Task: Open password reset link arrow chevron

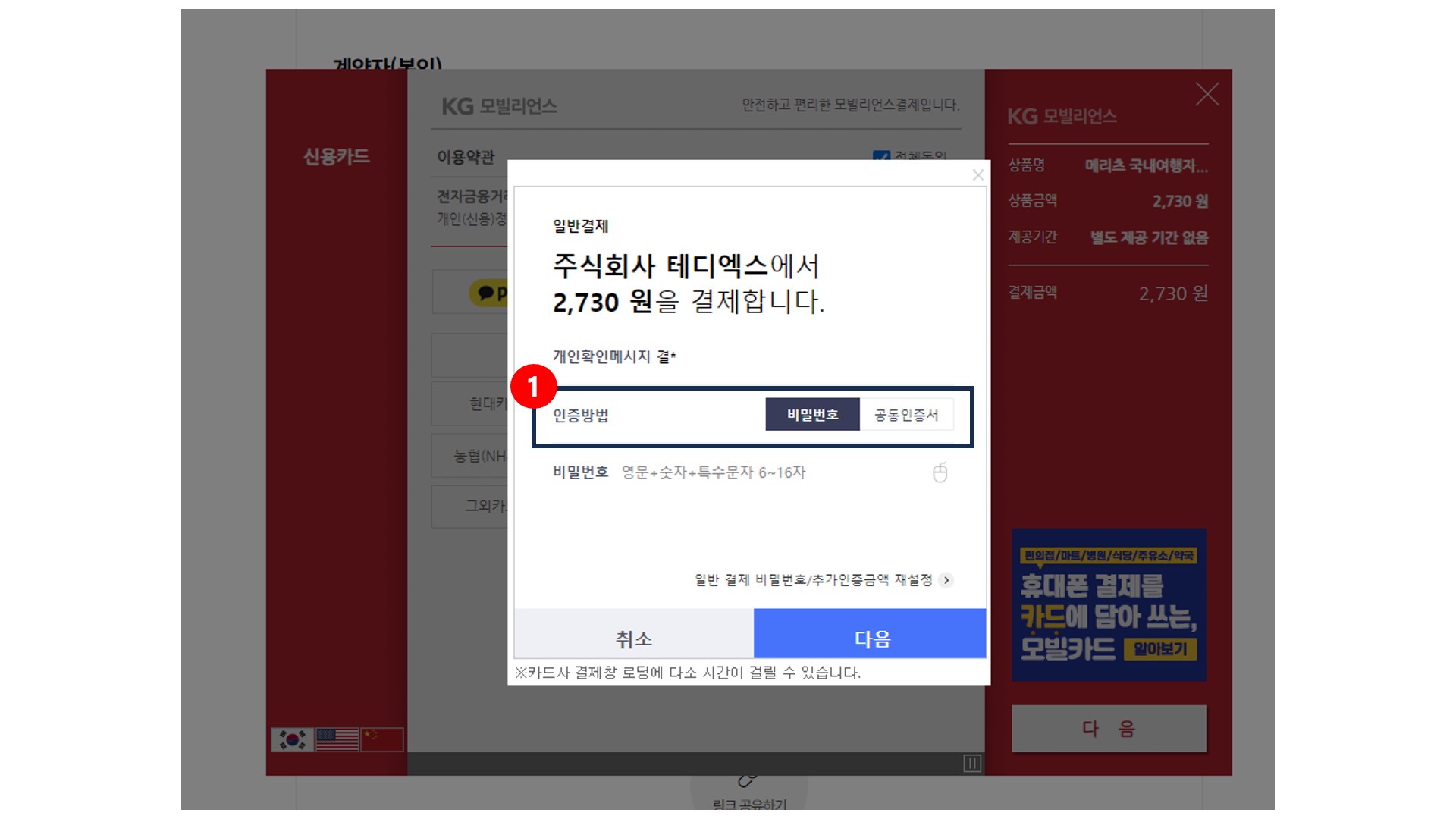Action: [946, 580]
